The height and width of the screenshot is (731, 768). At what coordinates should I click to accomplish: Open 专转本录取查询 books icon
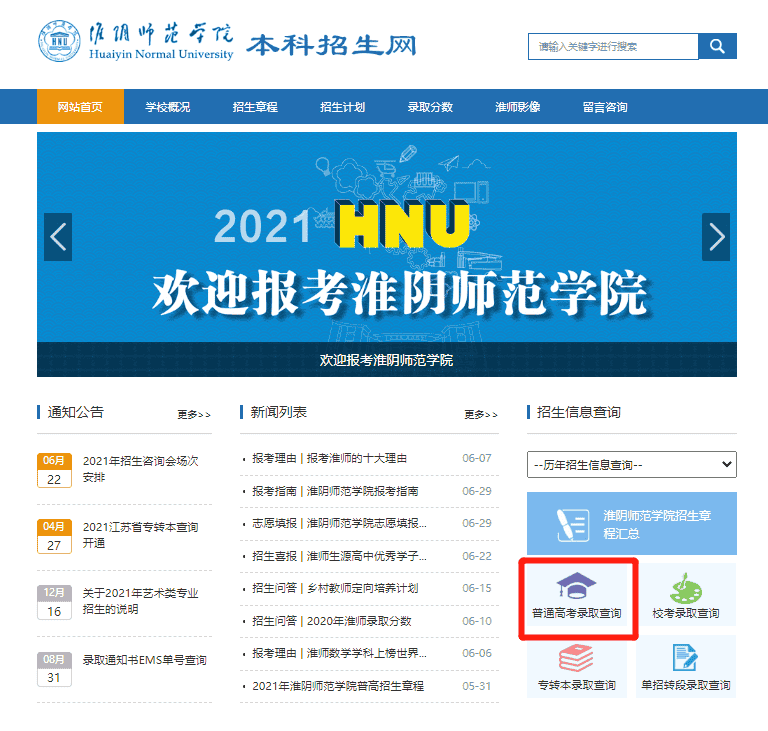pyautogui.click(x=576, y=658)
